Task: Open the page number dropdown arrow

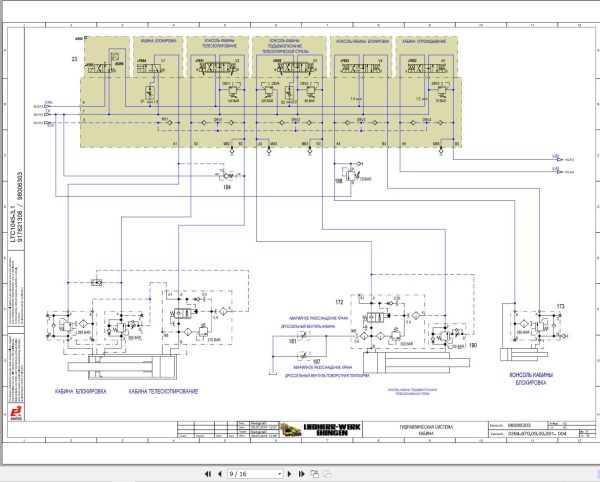Action: pos(280,474)
